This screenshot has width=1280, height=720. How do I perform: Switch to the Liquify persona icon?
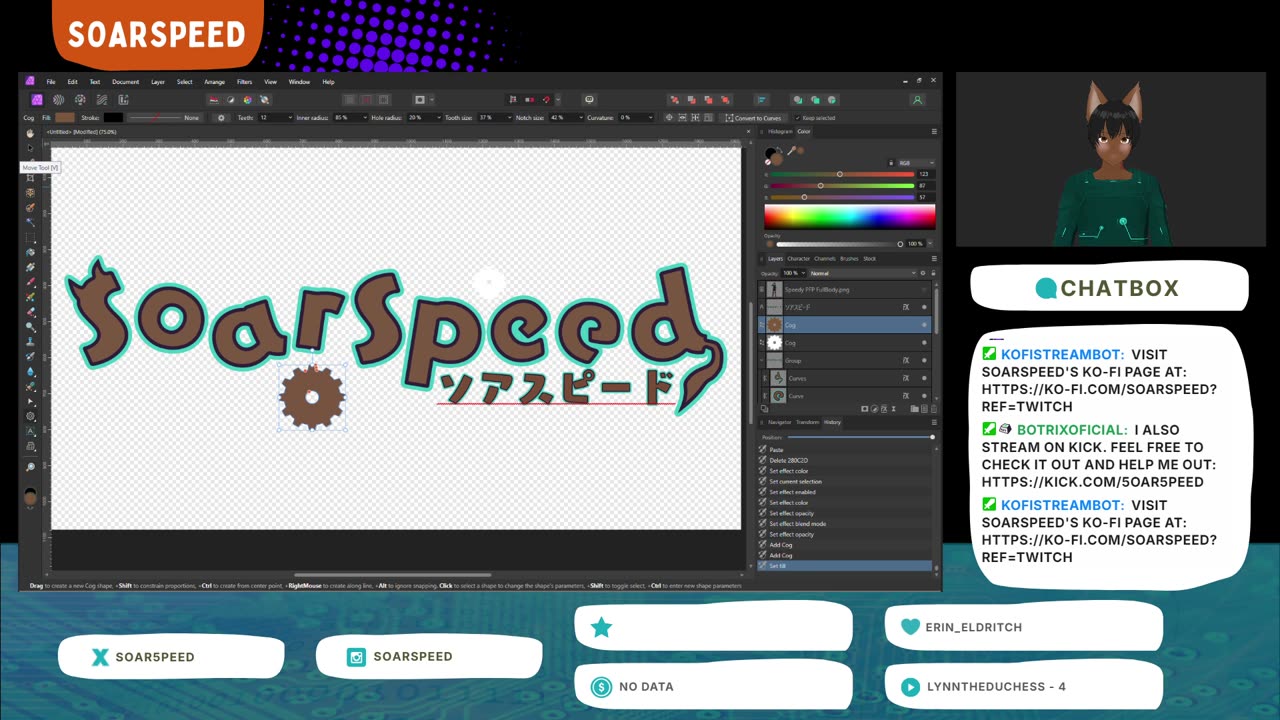pos(59,100)
